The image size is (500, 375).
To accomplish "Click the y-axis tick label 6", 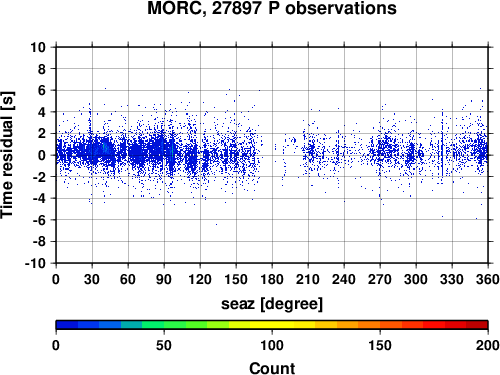I will [x=41, y=90].
